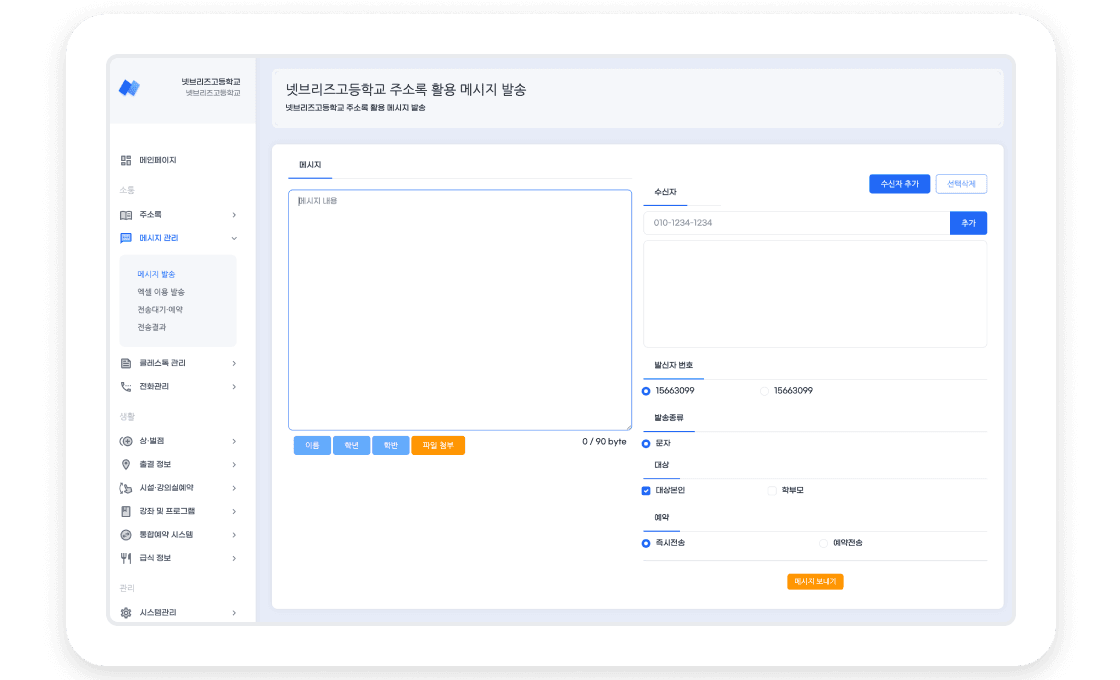The image size is (1120, 680).
Task: Click the 메인페이지 dashboard icon
Action: coord(126,160)
